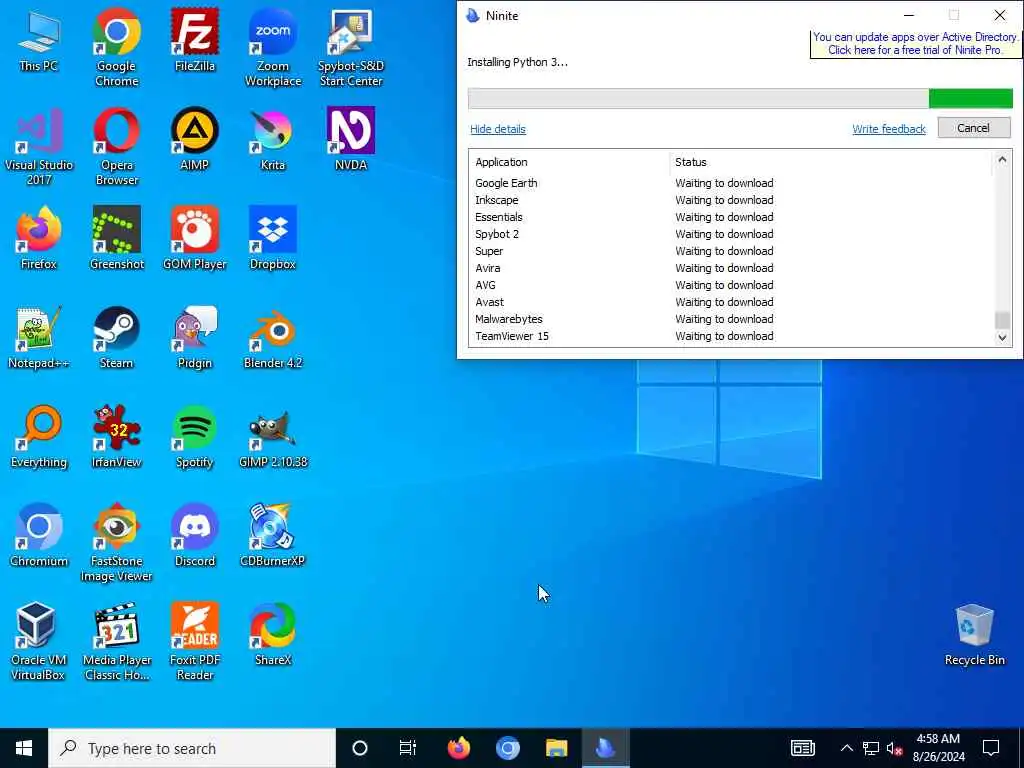Screen dimensions: 1024x768
Task: Select the TeamViewer 15 row
Action: 731,336
